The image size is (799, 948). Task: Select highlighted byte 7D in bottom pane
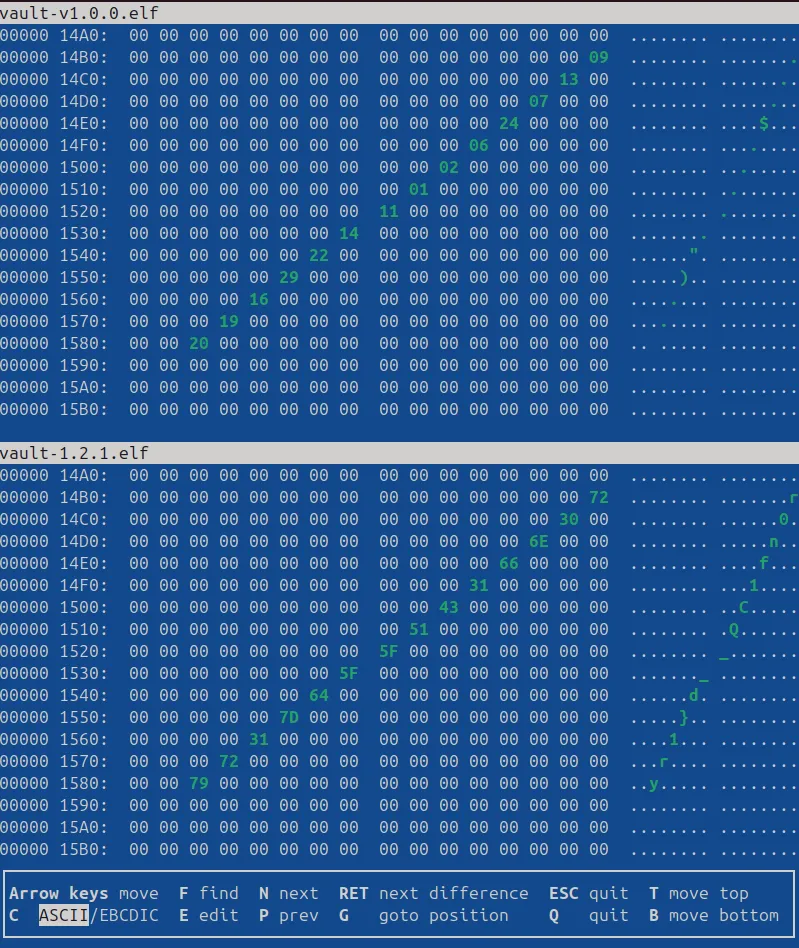pyautogui.click(x=289, y=717)
